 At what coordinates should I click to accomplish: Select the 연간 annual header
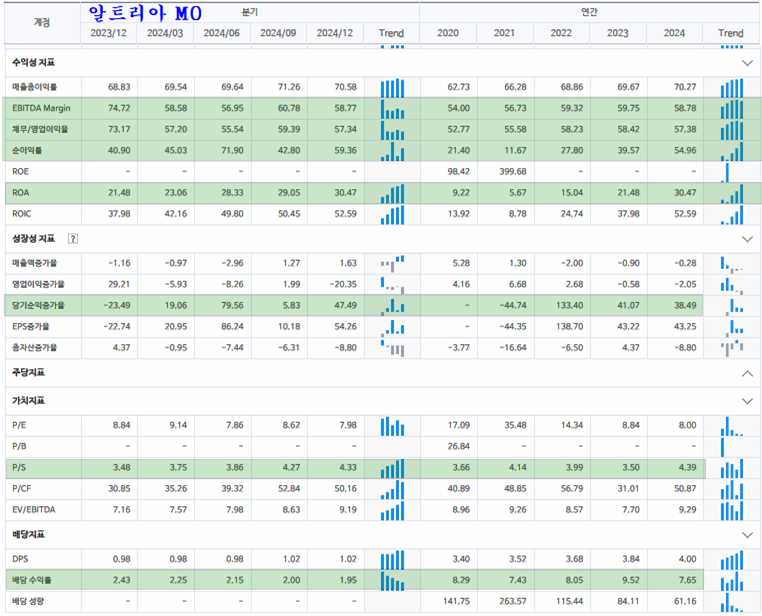pyautogui.click(x=589, y=12)
